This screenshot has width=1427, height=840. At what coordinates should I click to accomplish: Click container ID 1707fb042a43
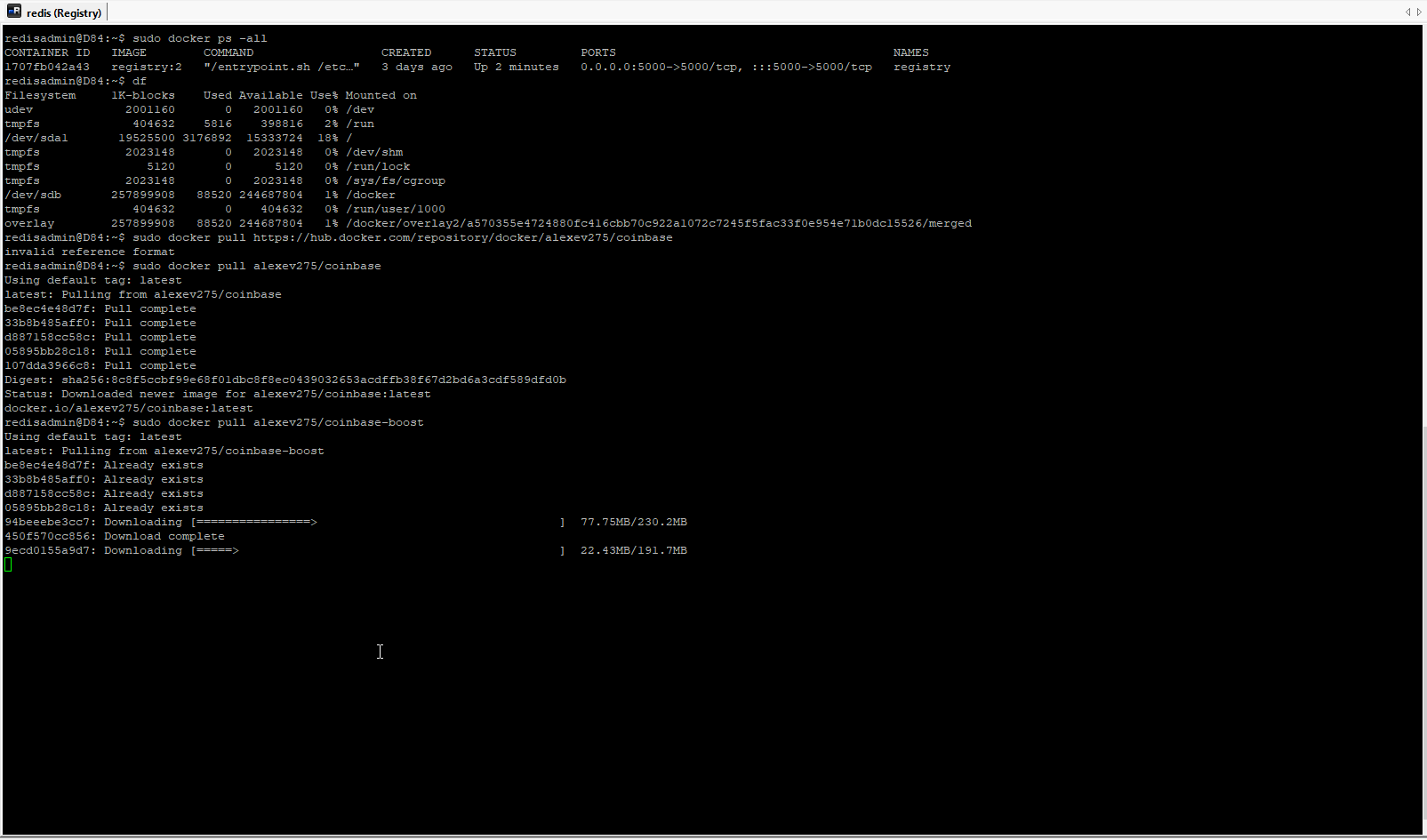click(x=47, y=67)
